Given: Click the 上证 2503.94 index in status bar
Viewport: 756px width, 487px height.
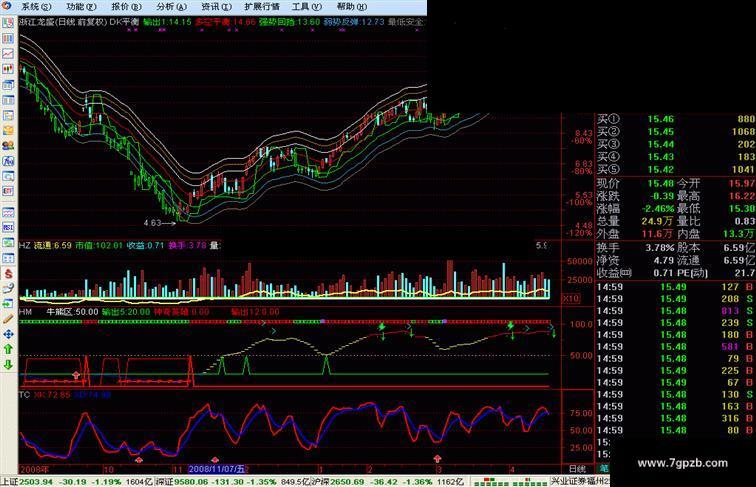Looking at the screenshot, I should click(77, 482).
